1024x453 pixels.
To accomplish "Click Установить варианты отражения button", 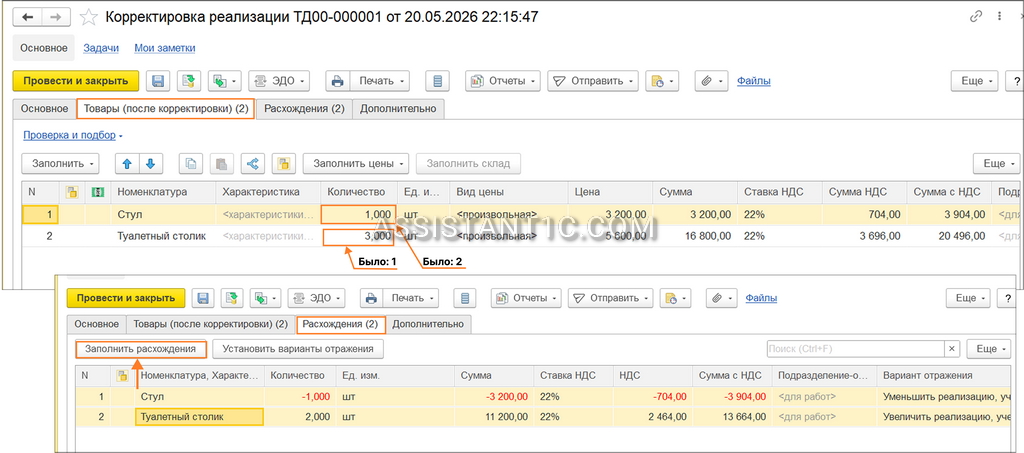I will (298, 349).
